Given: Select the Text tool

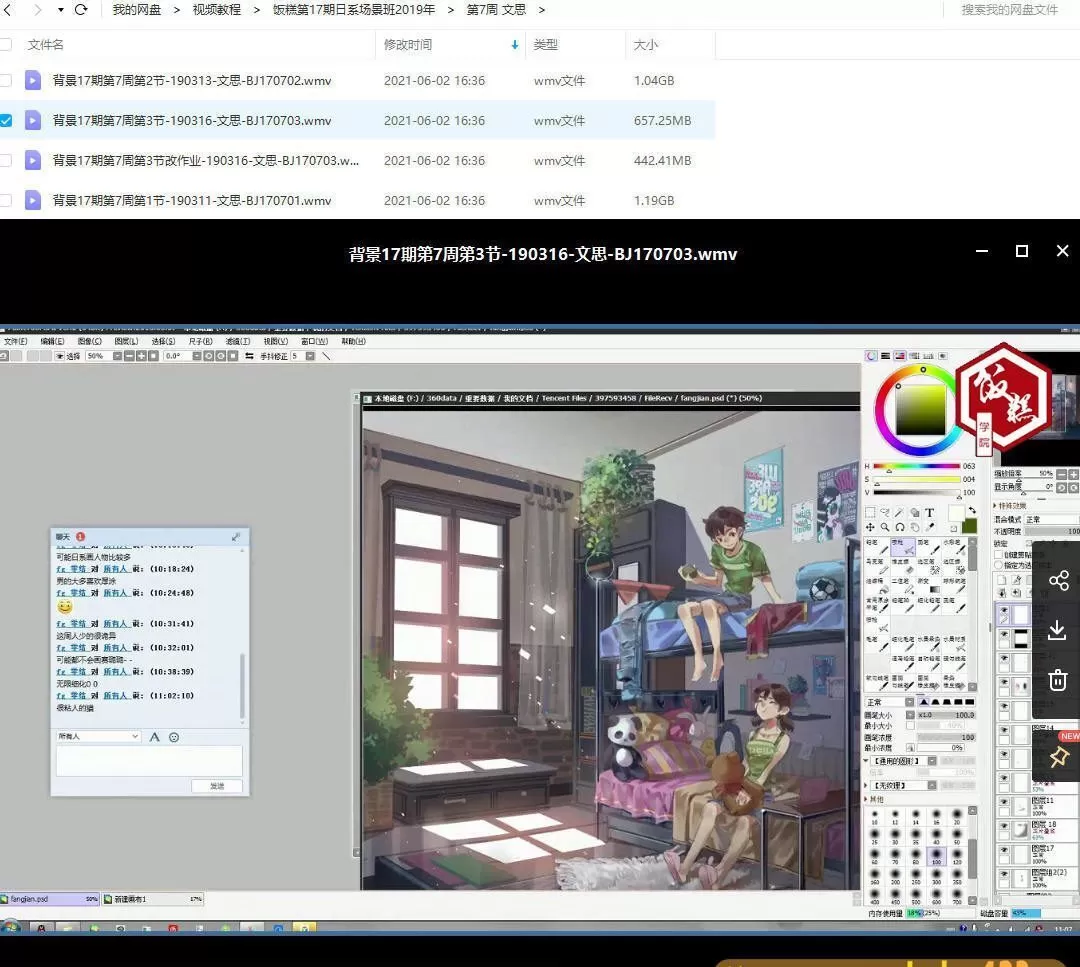Looking at the screenshot, I should tap(930, 512).
